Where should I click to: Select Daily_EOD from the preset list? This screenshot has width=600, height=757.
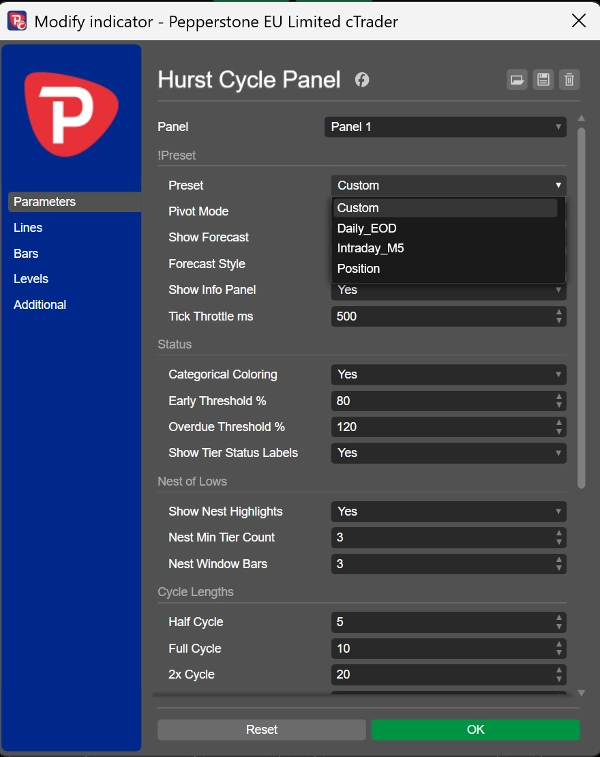point(367,228)
